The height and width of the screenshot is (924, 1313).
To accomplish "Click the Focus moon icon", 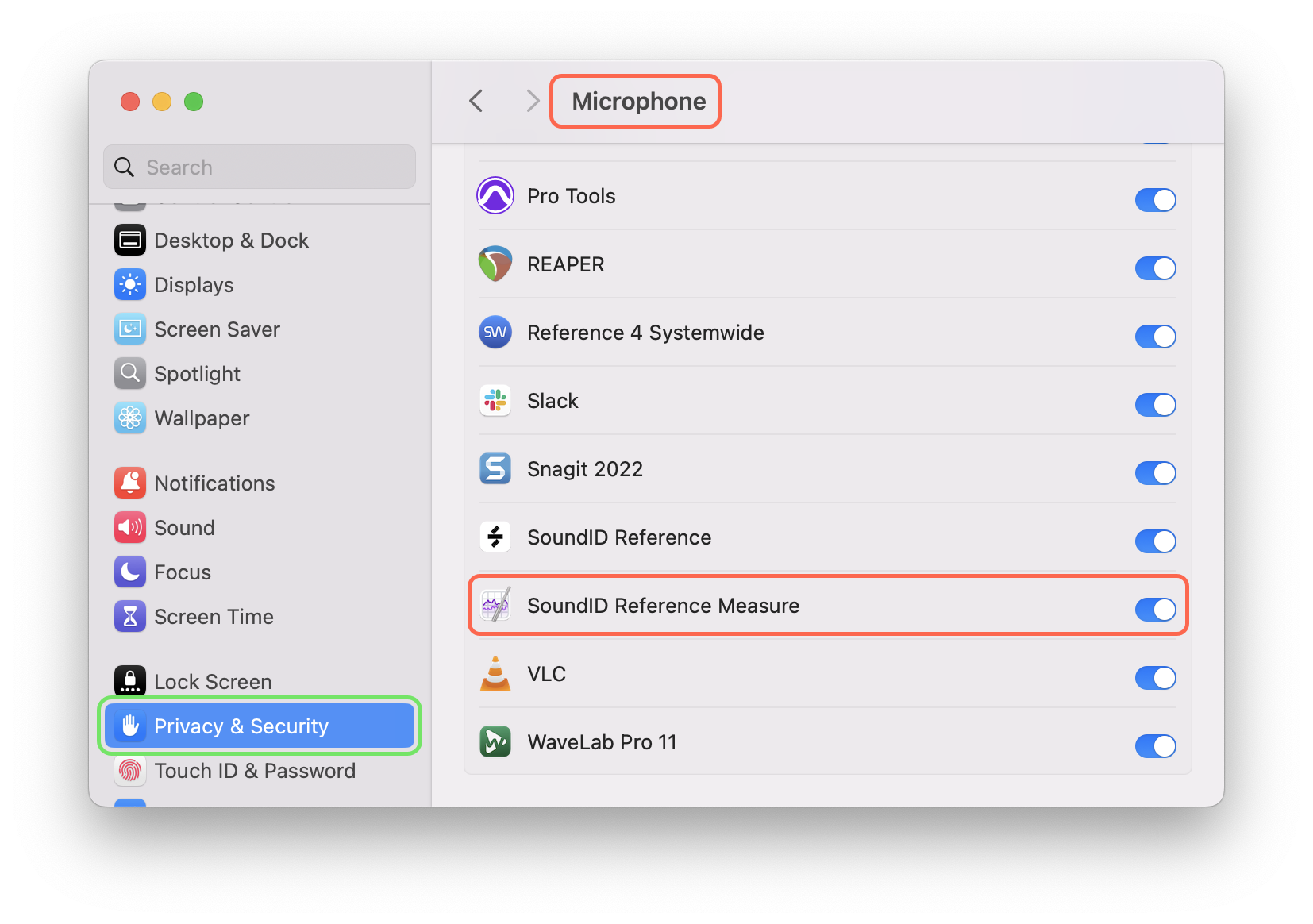I will [130, 572].
